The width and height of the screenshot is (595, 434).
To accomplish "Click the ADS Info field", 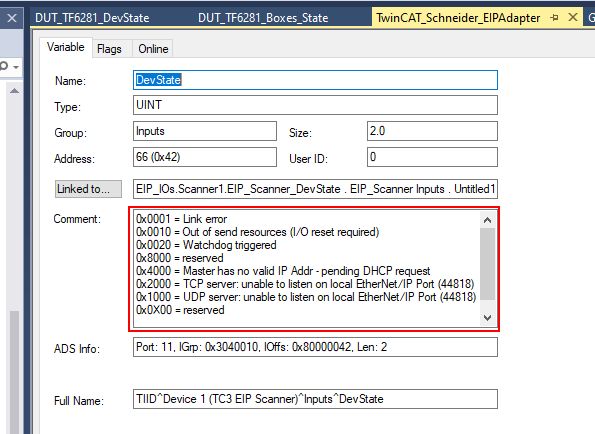I will [315, 347].
